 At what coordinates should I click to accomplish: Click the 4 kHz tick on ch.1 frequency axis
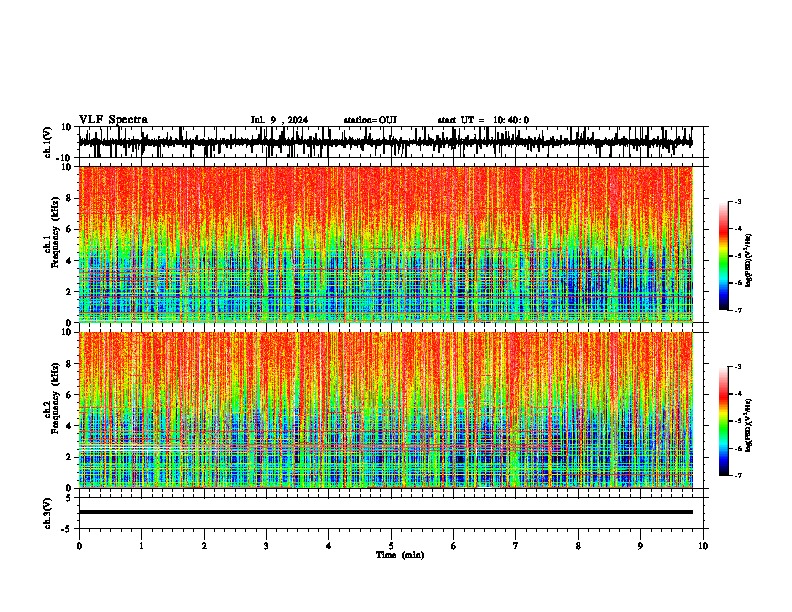point(69,261)
